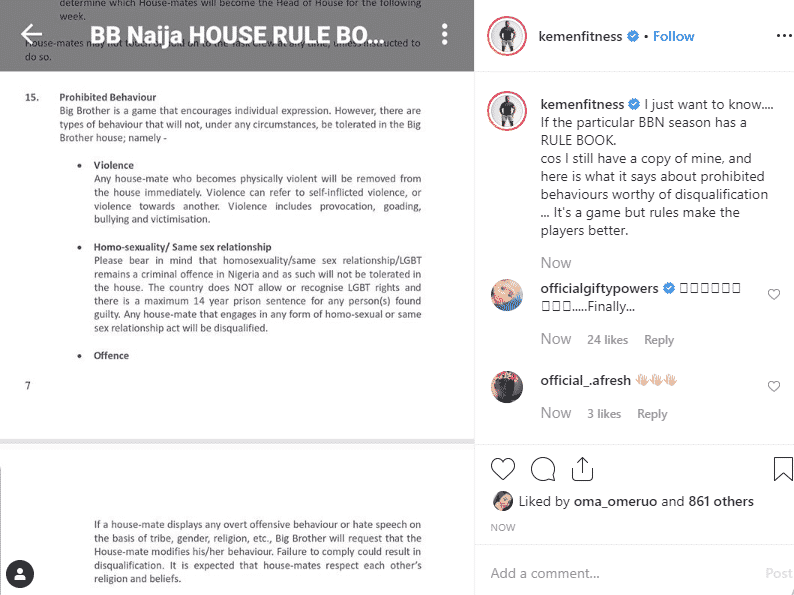Open official_.afresh profile avatar
Screen dimensions: 794x595
coord(507,386)
